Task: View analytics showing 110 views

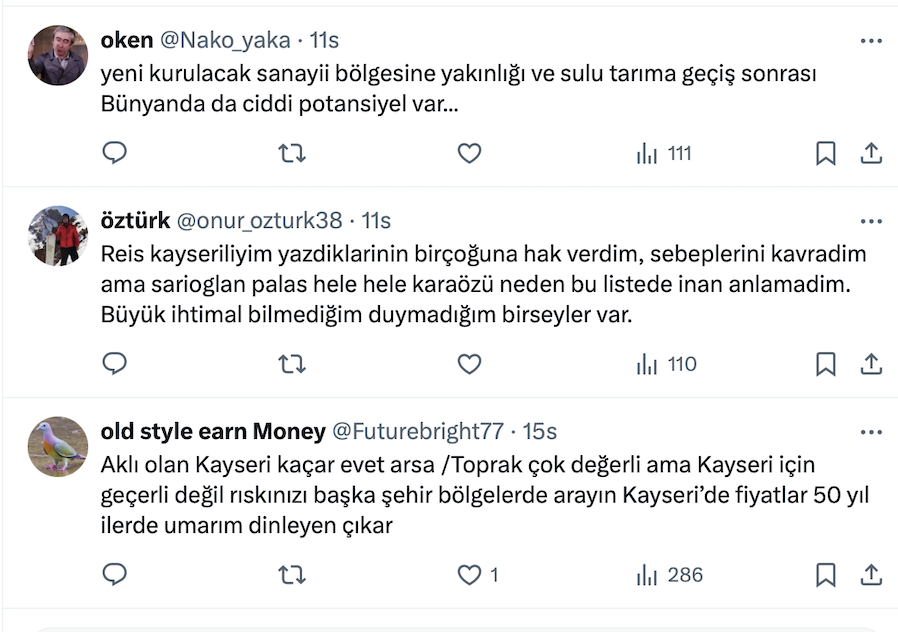Action: click(667, 364)
